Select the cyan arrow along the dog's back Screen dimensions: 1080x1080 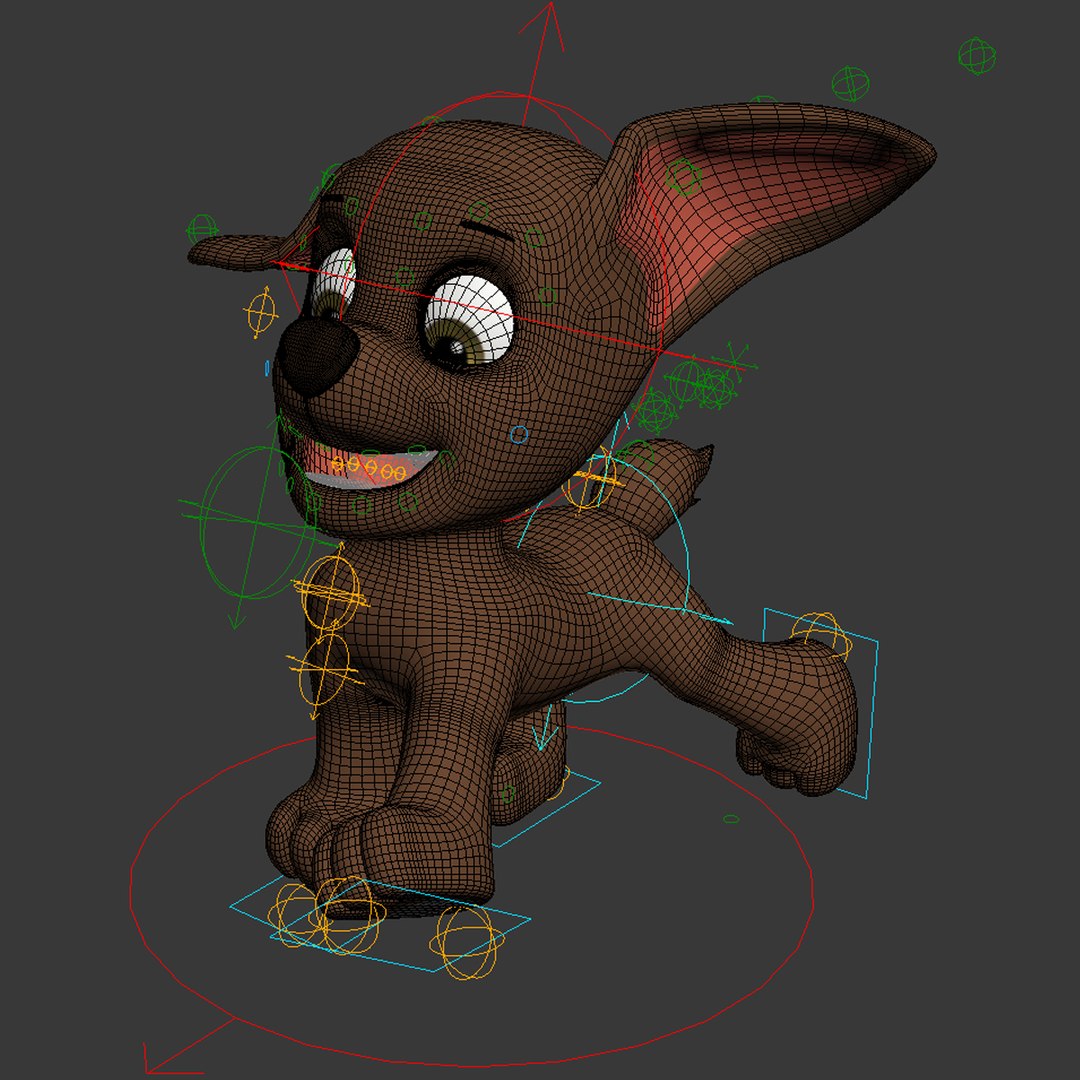click(x=660, y=608)
